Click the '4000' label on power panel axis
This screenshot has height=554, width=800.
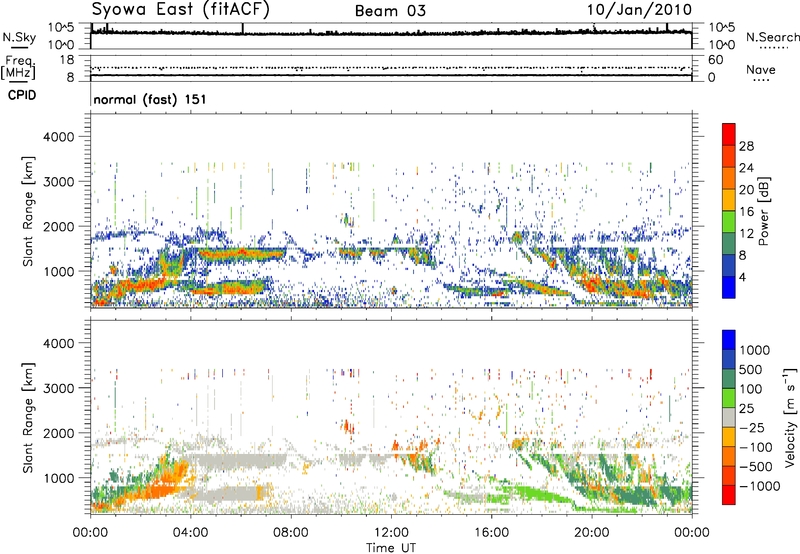coord(58,137)
